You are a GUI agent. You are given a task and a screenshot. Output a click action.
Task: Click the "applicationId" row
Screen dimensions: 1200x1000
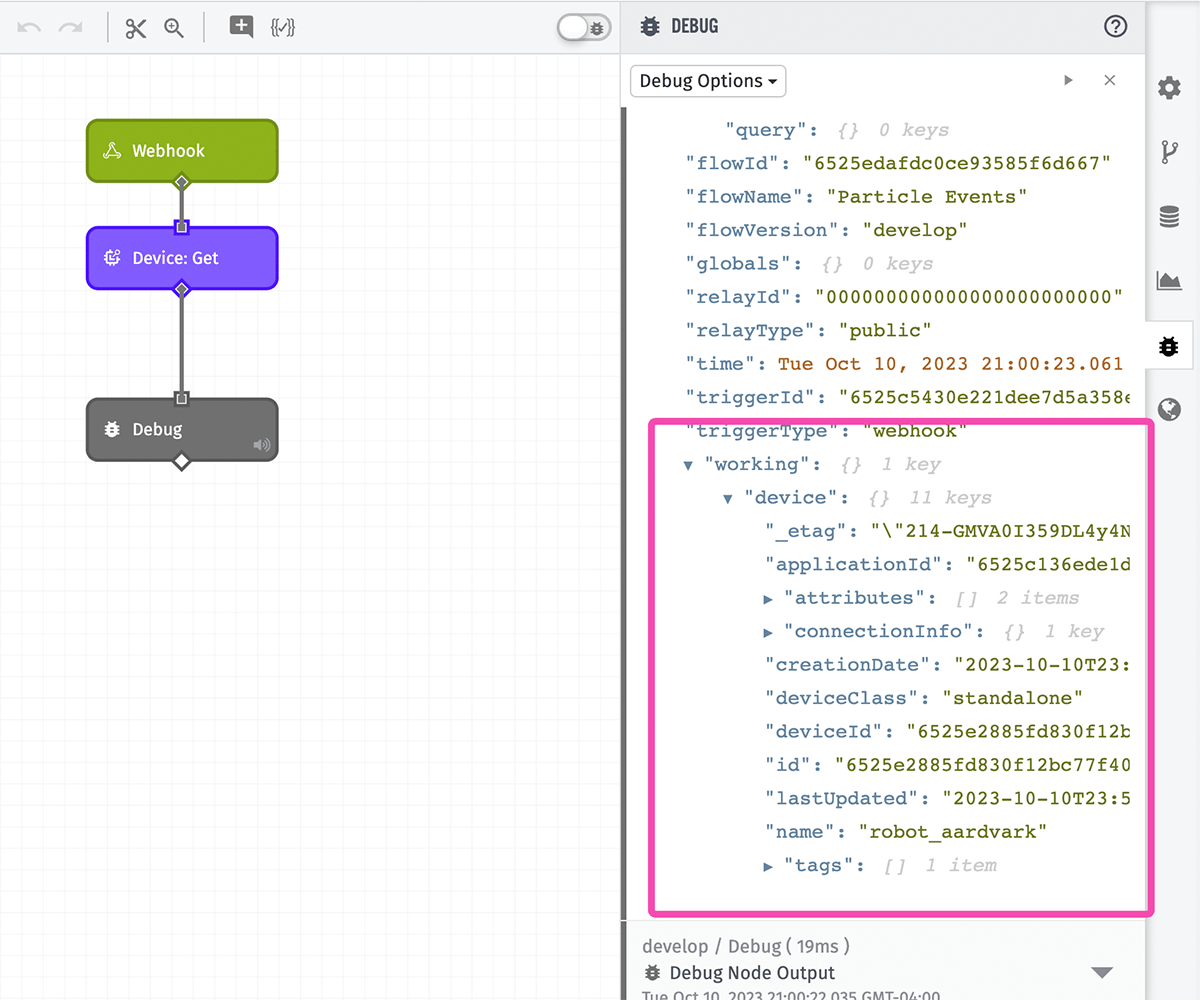click(948, 565)
